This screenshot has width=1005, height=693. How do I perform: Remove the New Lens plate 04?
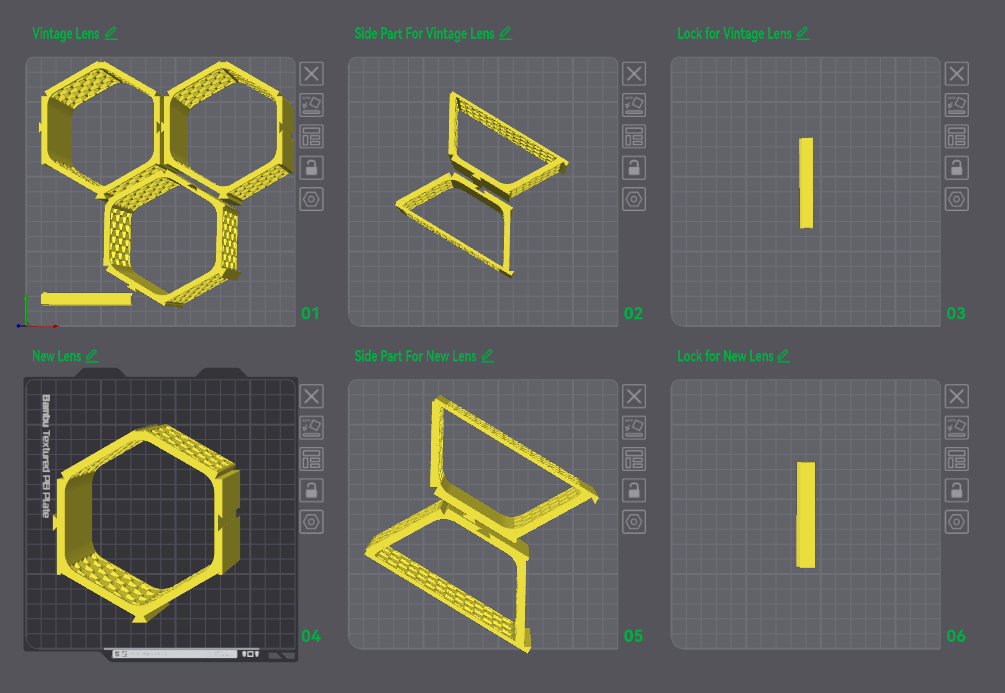(x=311, y=396)
